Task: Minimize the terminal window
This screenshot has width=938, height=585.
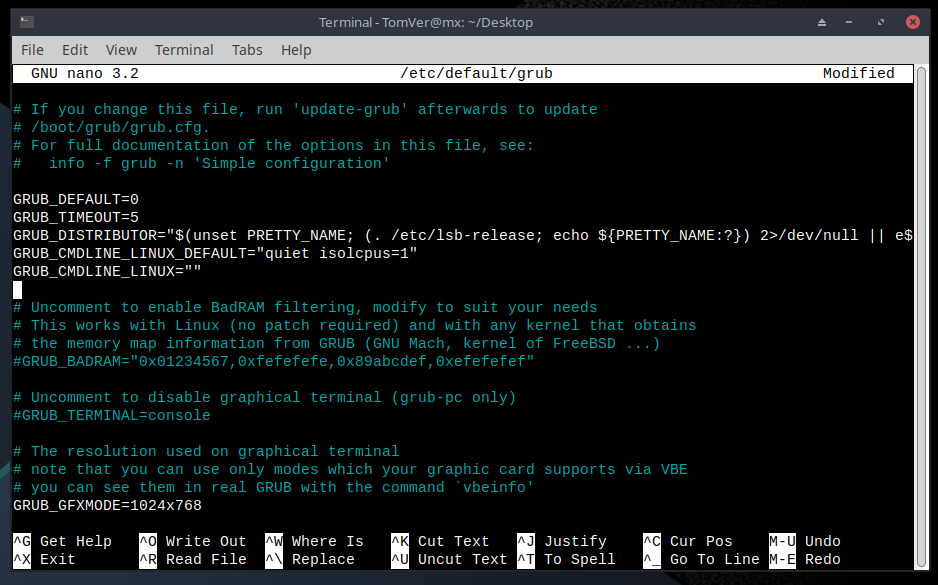Action: coord(849,23)
